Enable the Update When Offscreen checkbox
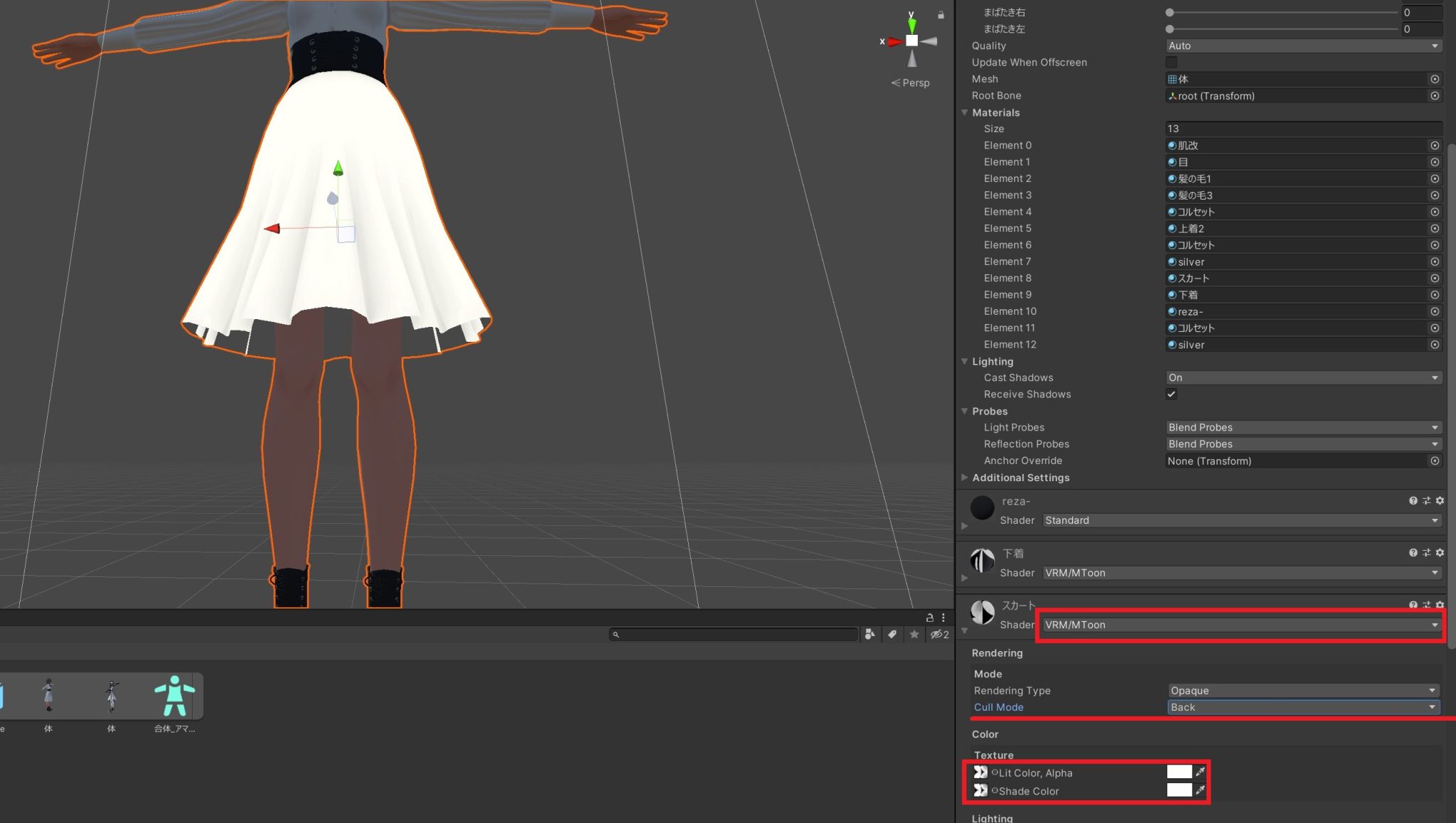 (x=1171, y=63)
